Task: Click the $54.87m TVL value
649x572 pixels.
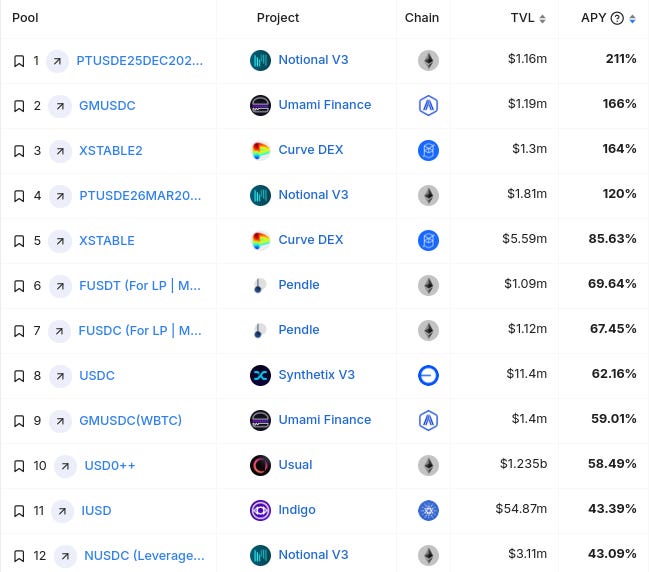Action: click(x=521, y=509)
